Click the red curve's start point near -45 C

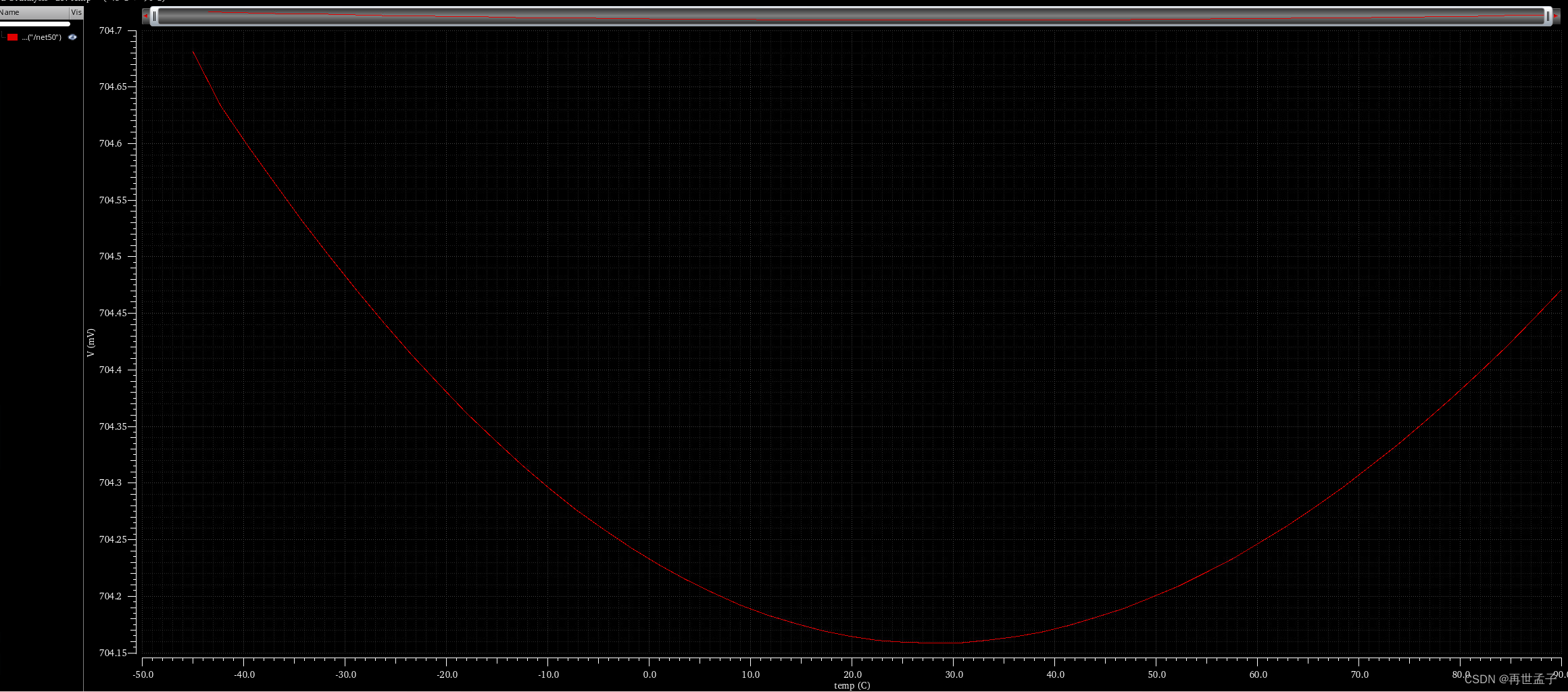(193, 51)
